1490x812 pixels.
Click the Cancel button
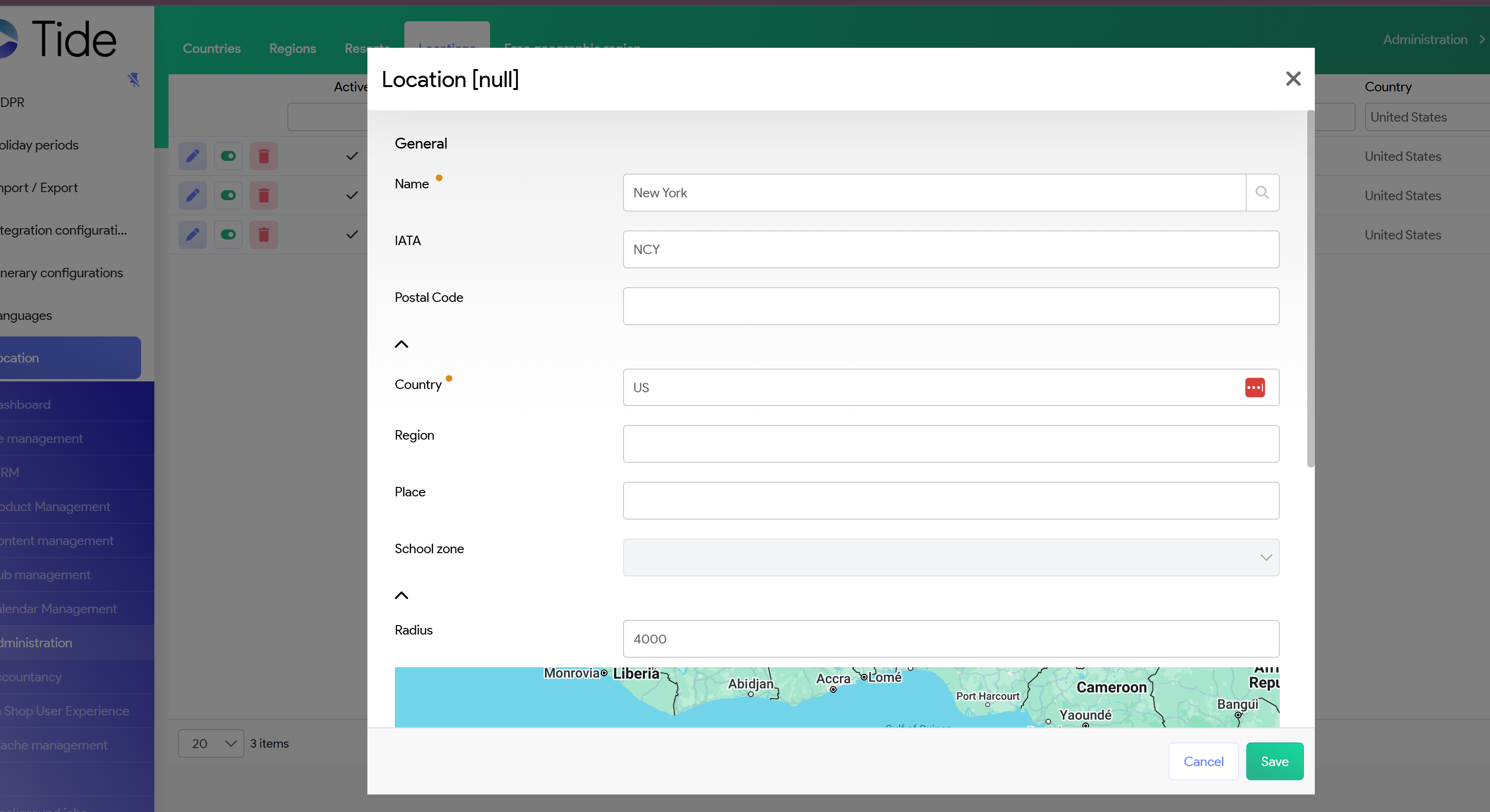click(x=1203, y=761)
